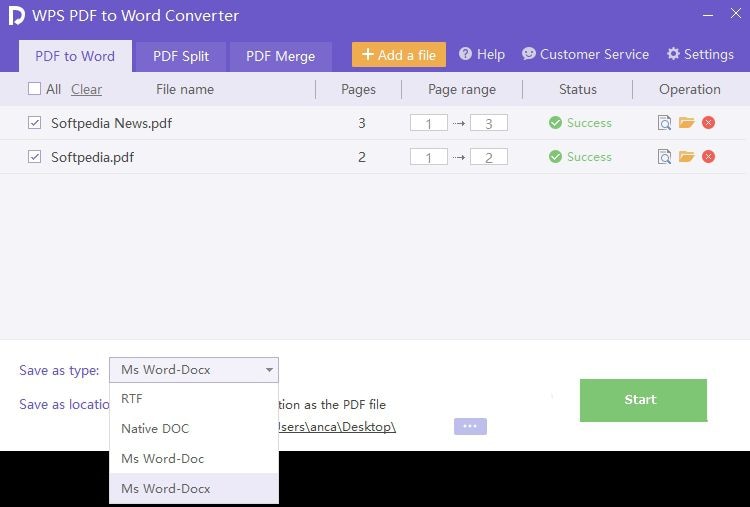The height and width of the screenshot is (507, 750).
Task: Collapse the Save as type dropdown
Action: (269, 370)
